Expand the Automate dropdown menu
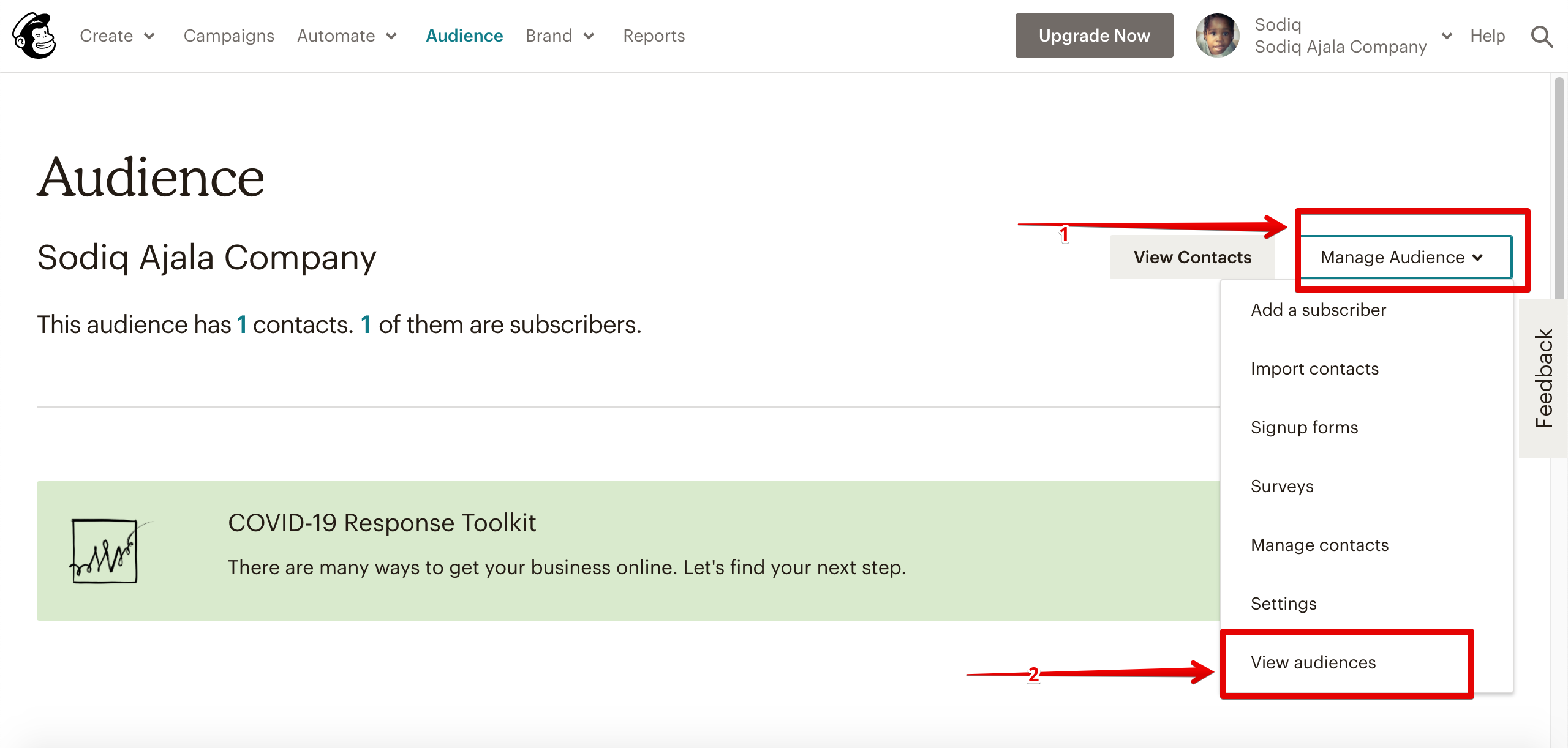 347,36
